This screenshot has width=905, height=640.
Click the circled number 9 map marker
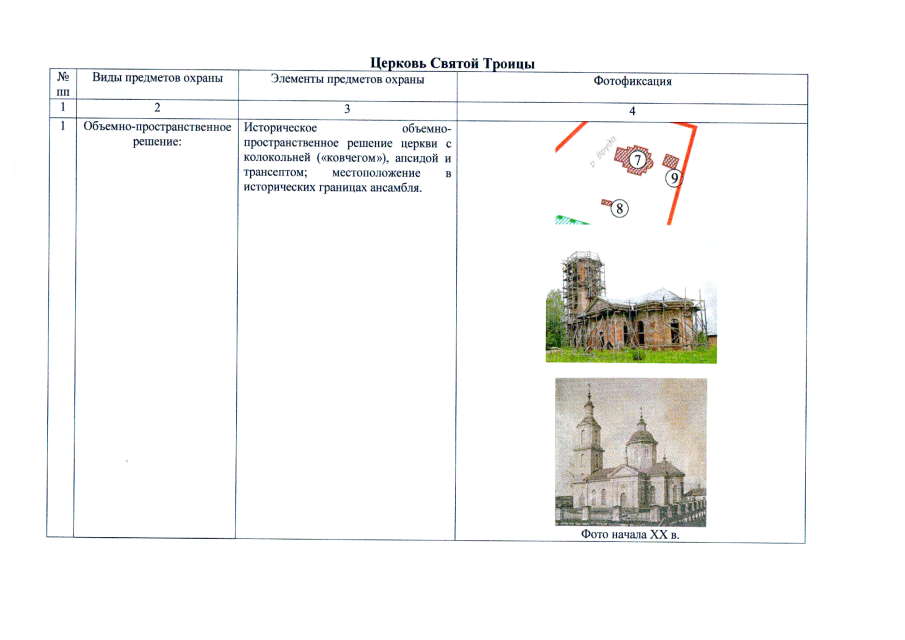click(x=674, y=178)
